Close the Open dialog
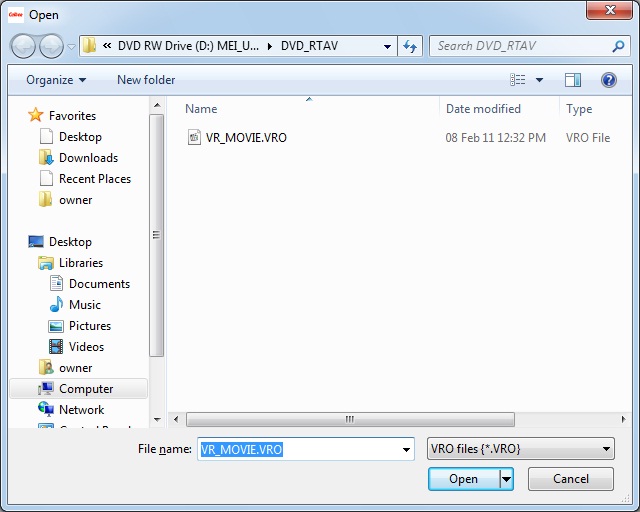Image resolution: width=640 pixels, height=512 pixels. [609, 10]
